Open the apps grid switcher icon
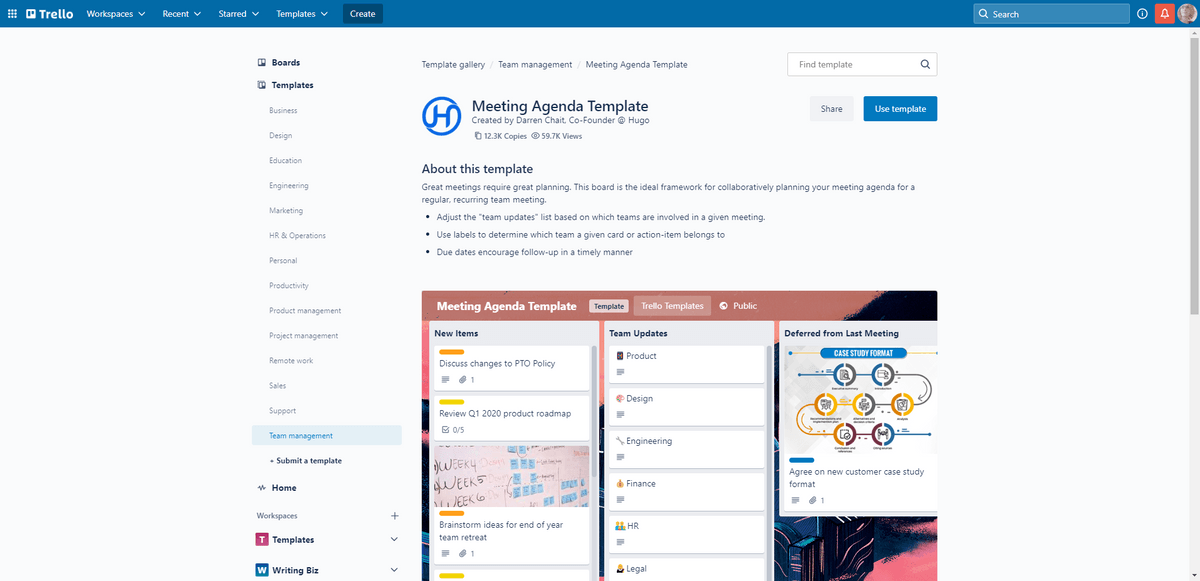Image resolution: width=1200 pixels, height=581 pixels. [x=12, y=14]
